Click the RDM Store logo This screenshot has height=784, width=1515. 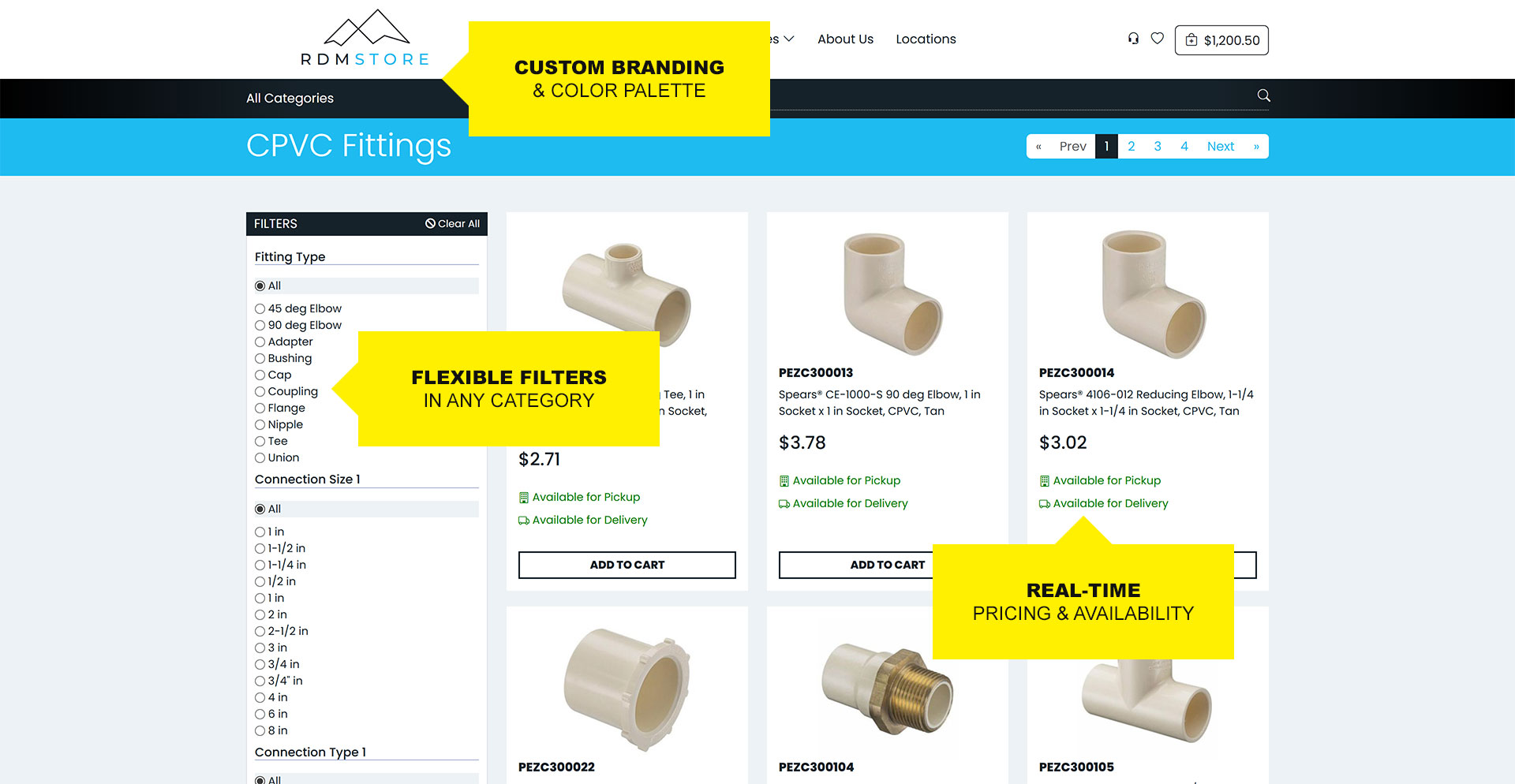click(365, 39)
